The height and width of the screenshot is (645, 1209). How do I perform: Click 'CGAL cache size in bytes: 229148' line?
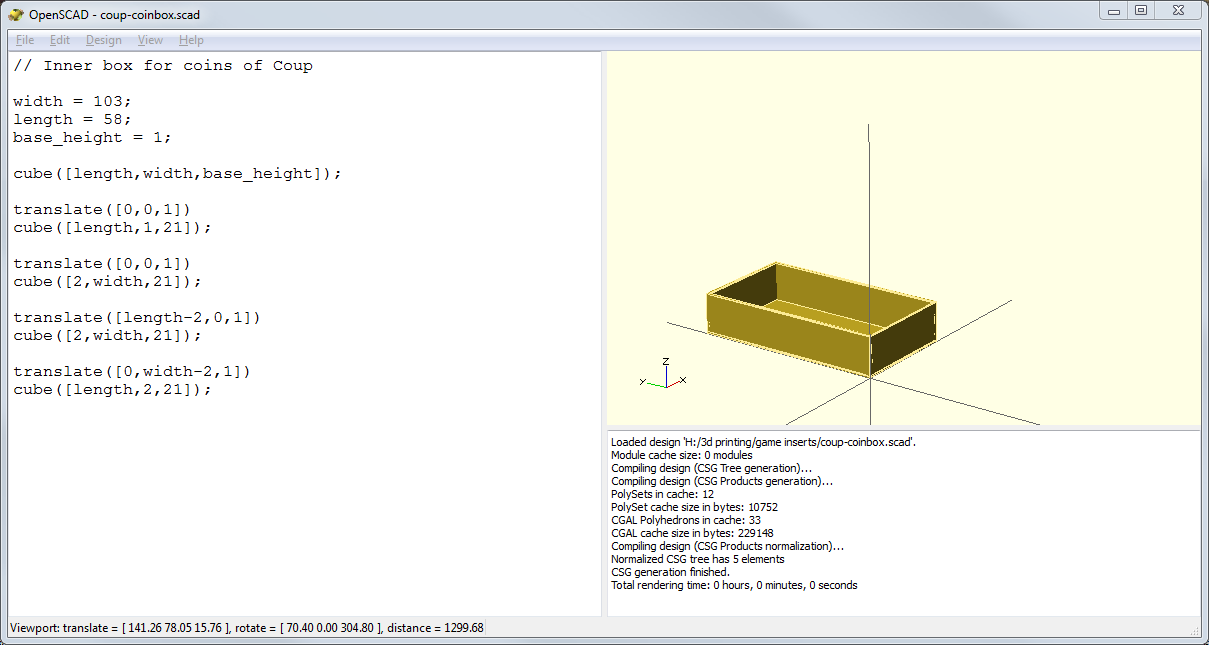(694, 533)
